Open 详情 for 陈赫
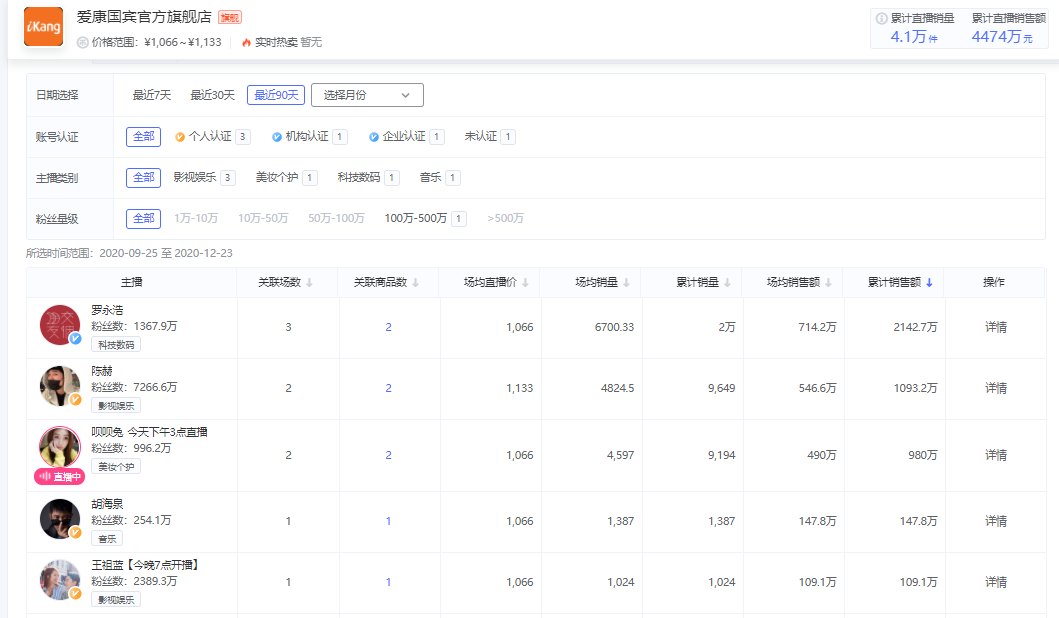 (x=996, y=388)
